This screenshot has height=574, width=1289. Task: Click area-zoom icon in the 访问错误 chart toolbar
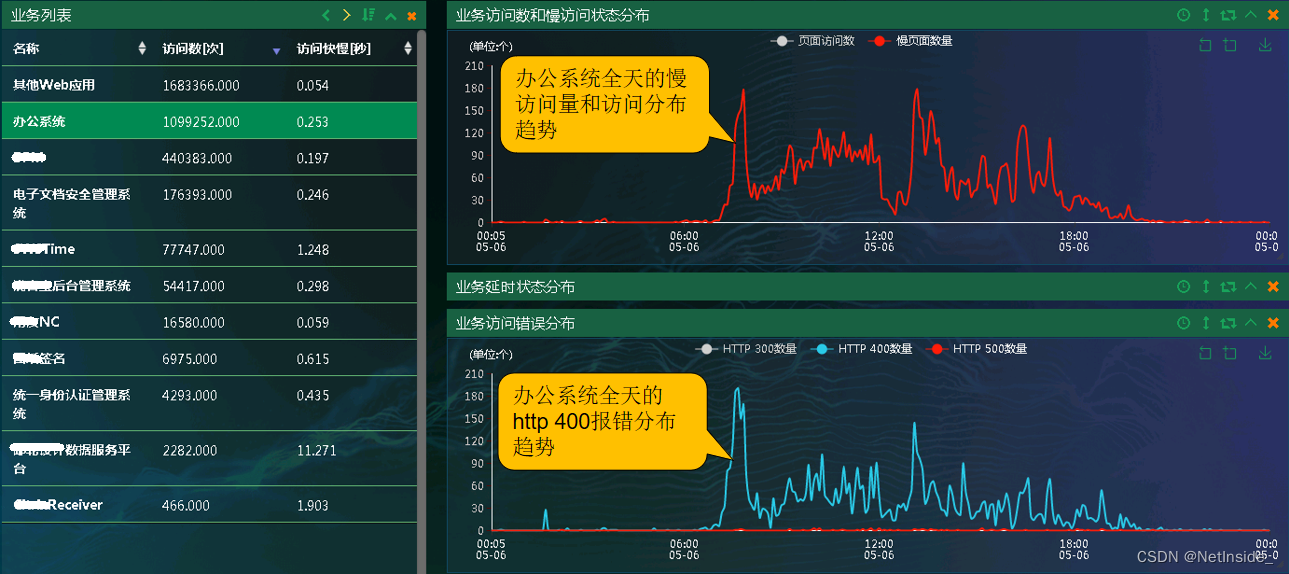1230,353
